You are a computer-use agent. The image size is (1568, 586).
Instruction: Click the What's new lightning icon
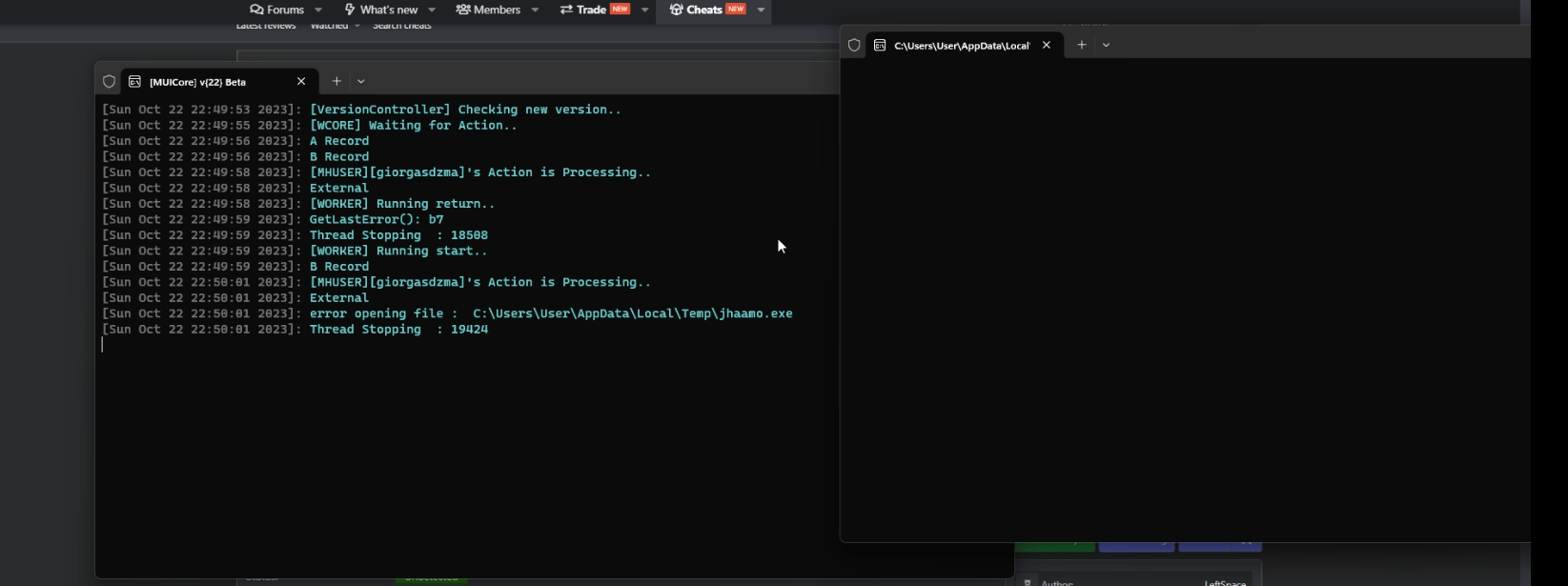(350, 10)
